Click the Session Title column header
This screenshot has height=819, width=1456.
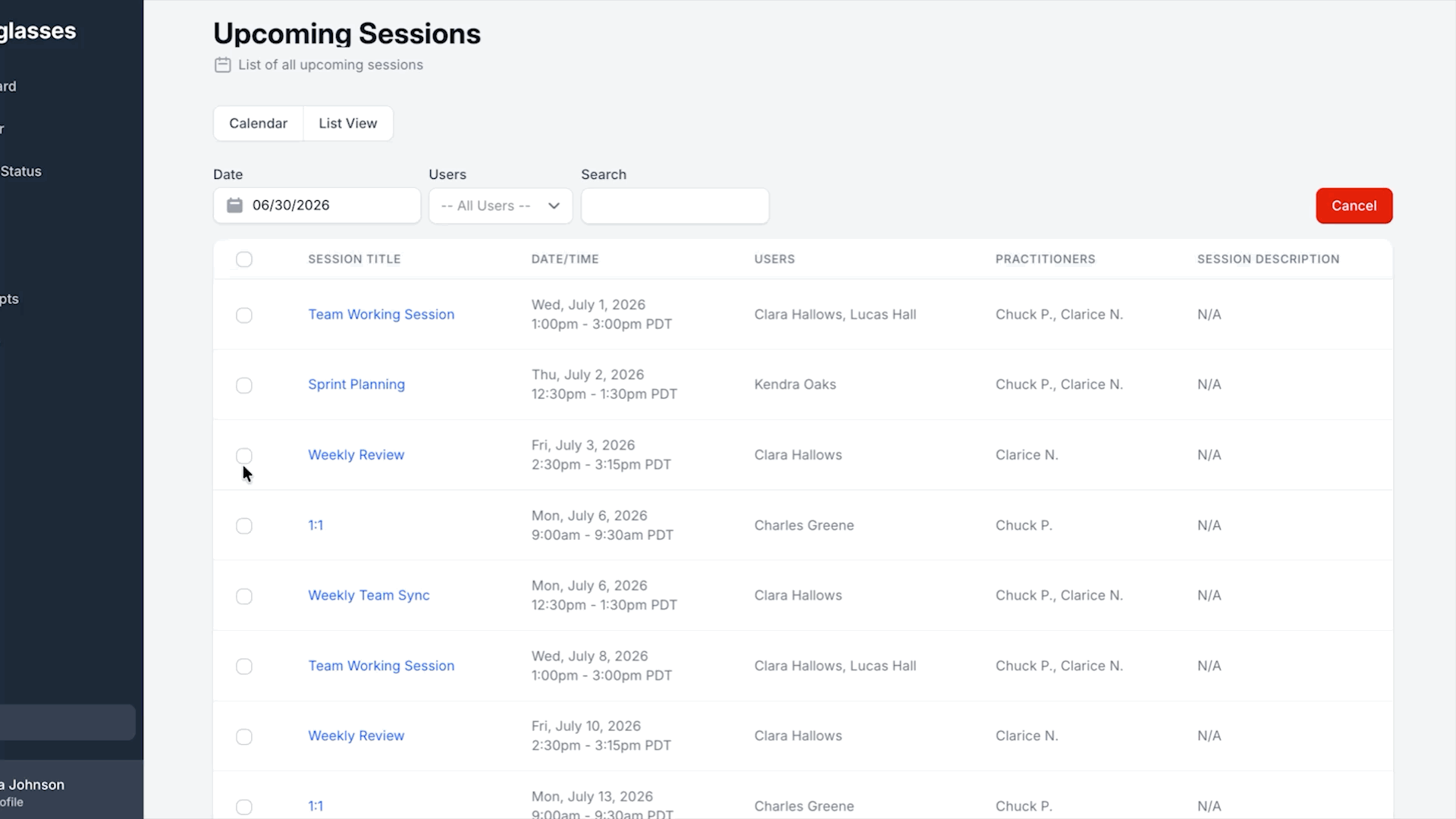pyautogui.click(x=354, y=259)
